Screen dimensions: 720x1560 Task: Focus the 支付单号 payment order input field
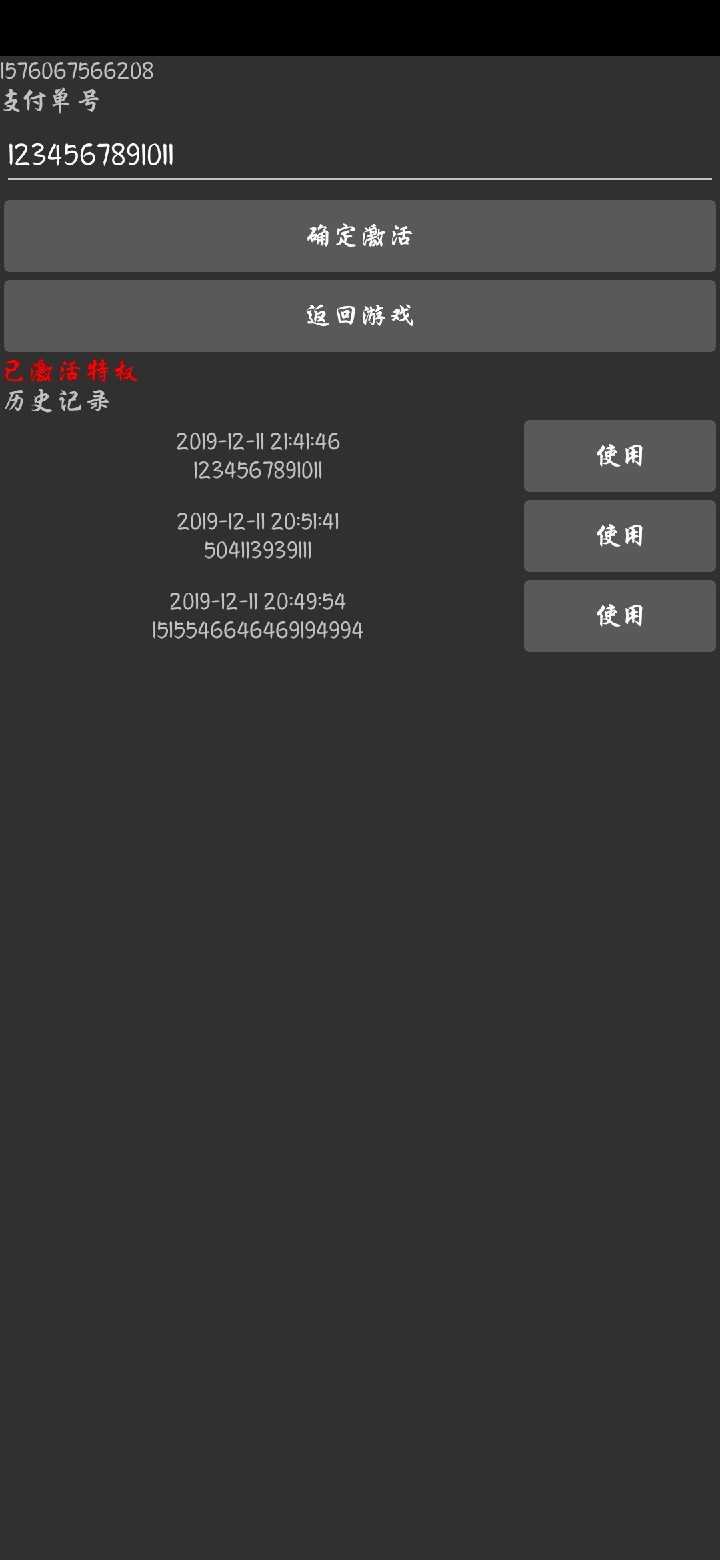[x=360, y=155]
